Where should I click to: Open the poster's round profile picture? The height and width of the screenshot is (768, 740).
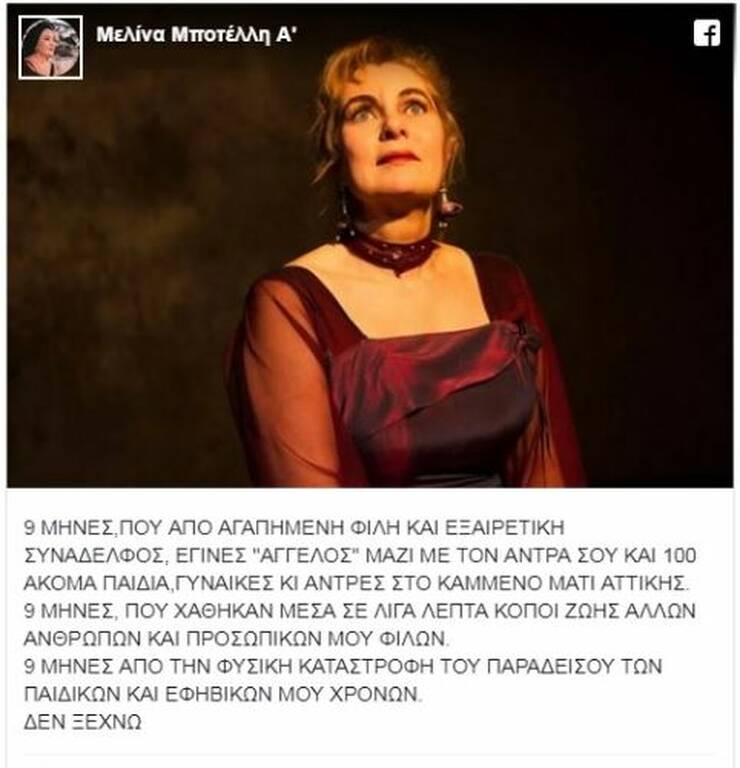pyautogui.click(x=50, y=47)
